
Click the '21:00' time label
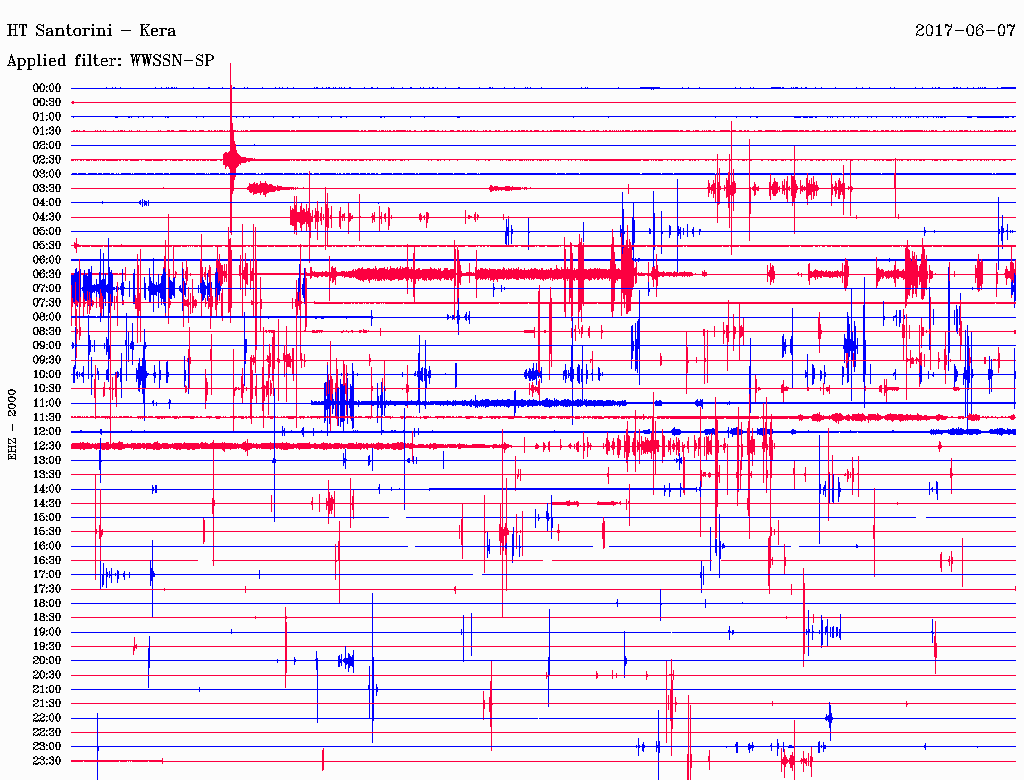(47, 689)
